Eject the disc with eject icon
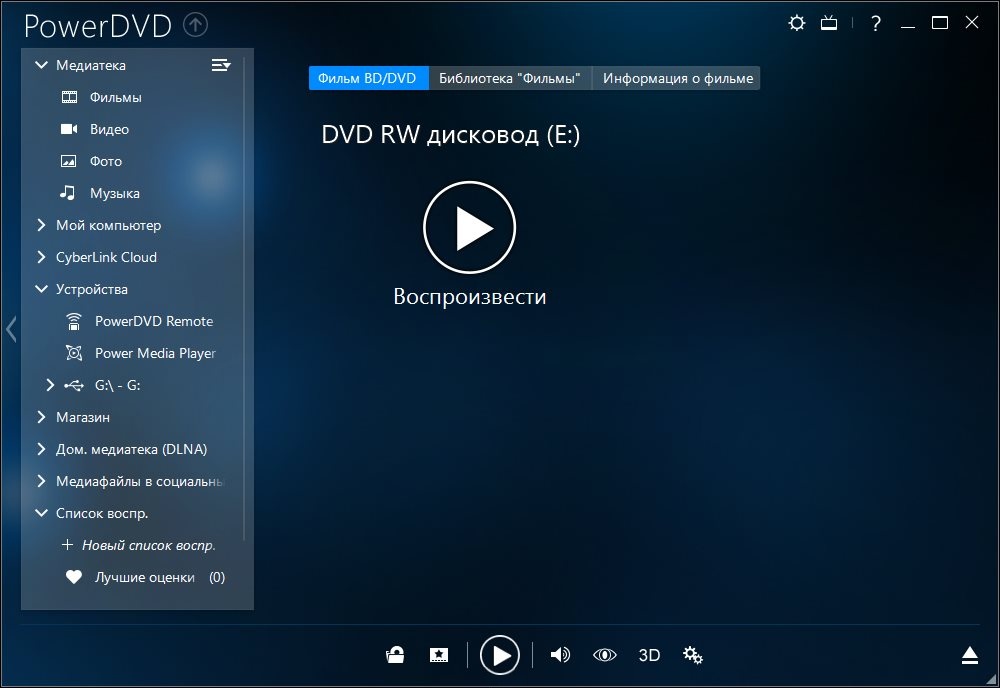The image size is (1000, 688). click(x=970, y=655)
